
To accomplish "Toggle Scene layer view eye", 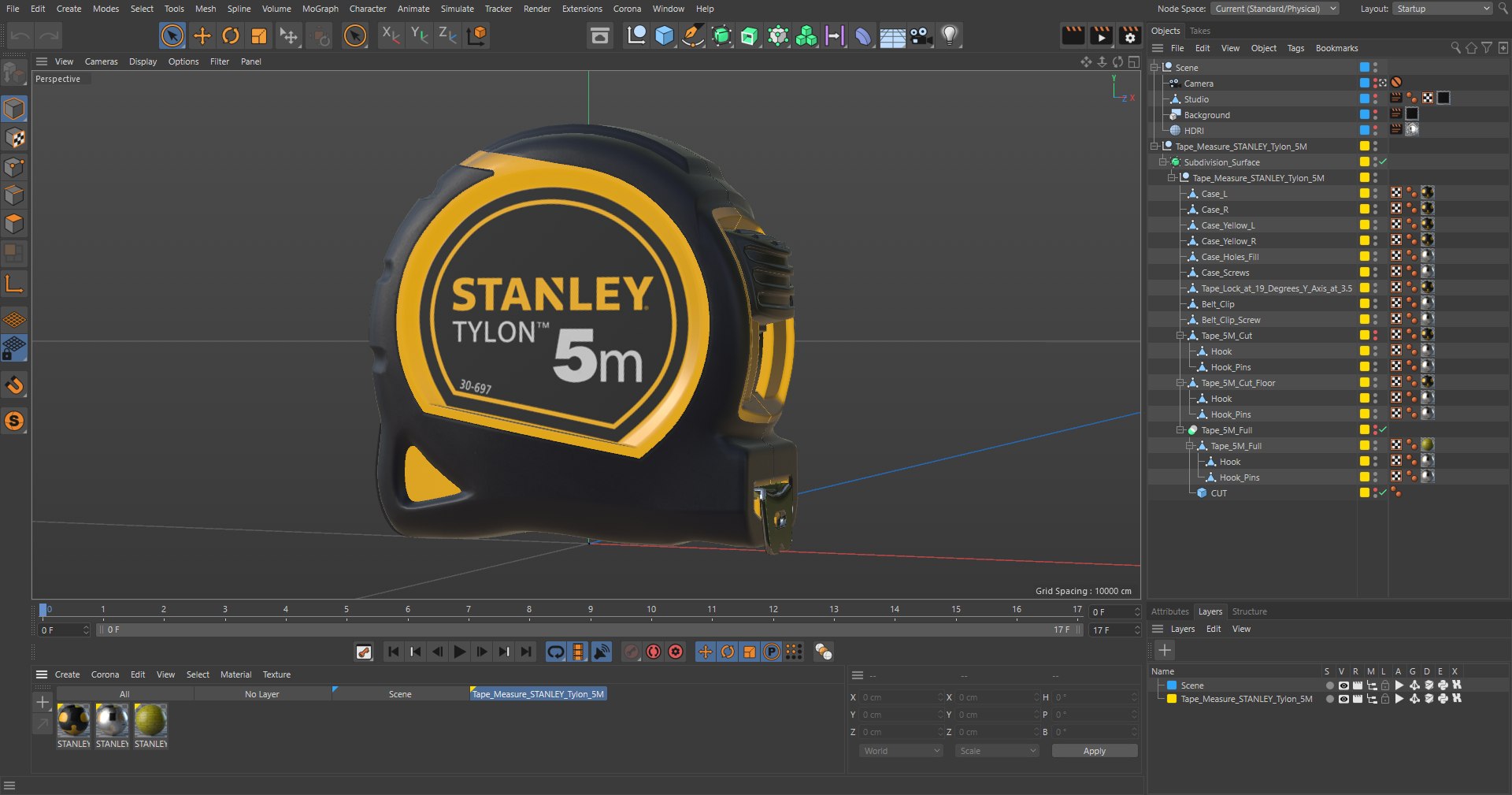I will pyautogui.click(x=1343, y=685).
